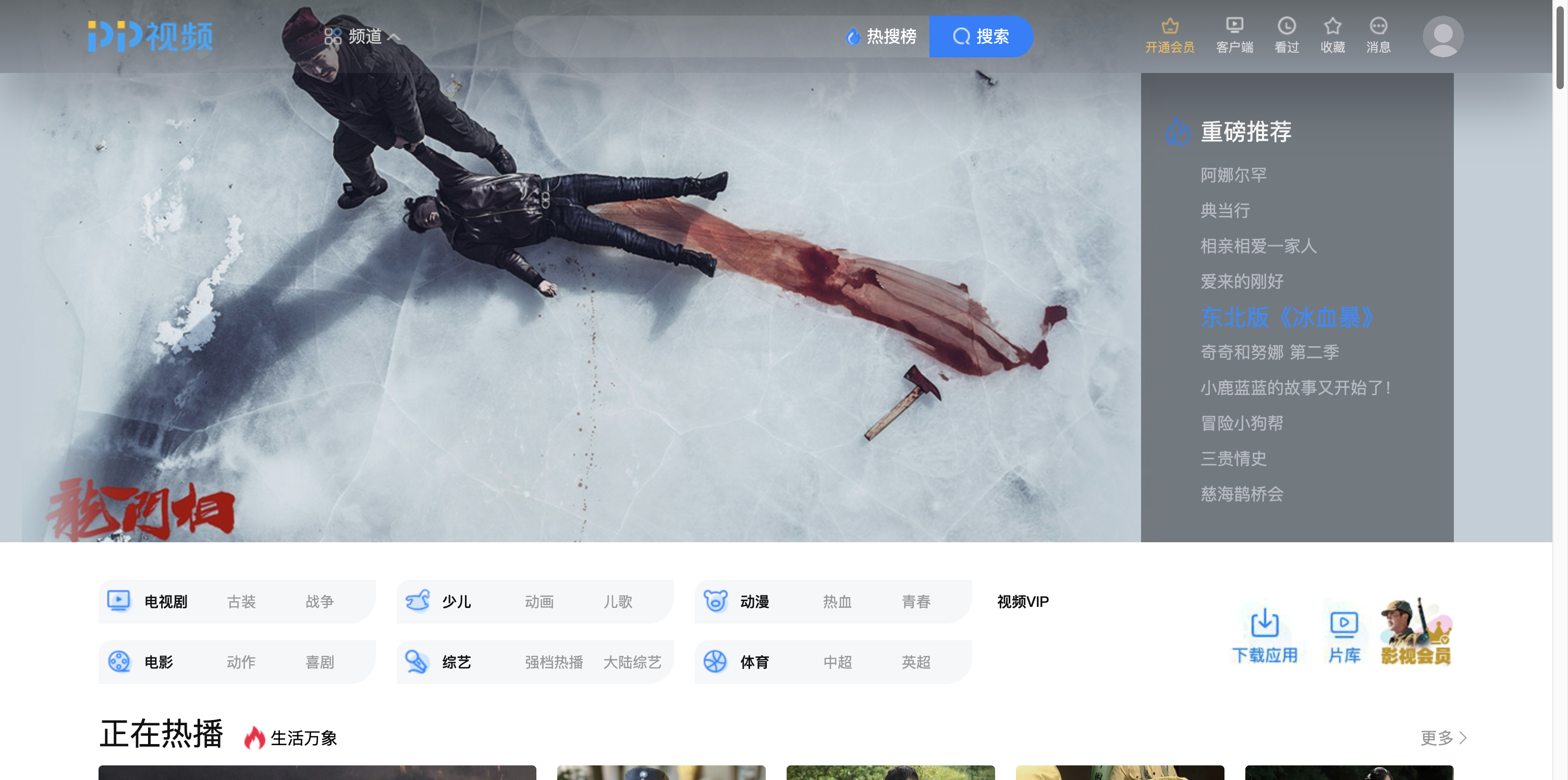Click the 客户端 client icon
This screenshot has height=780, width=1568.
[x=1234, y=26]
